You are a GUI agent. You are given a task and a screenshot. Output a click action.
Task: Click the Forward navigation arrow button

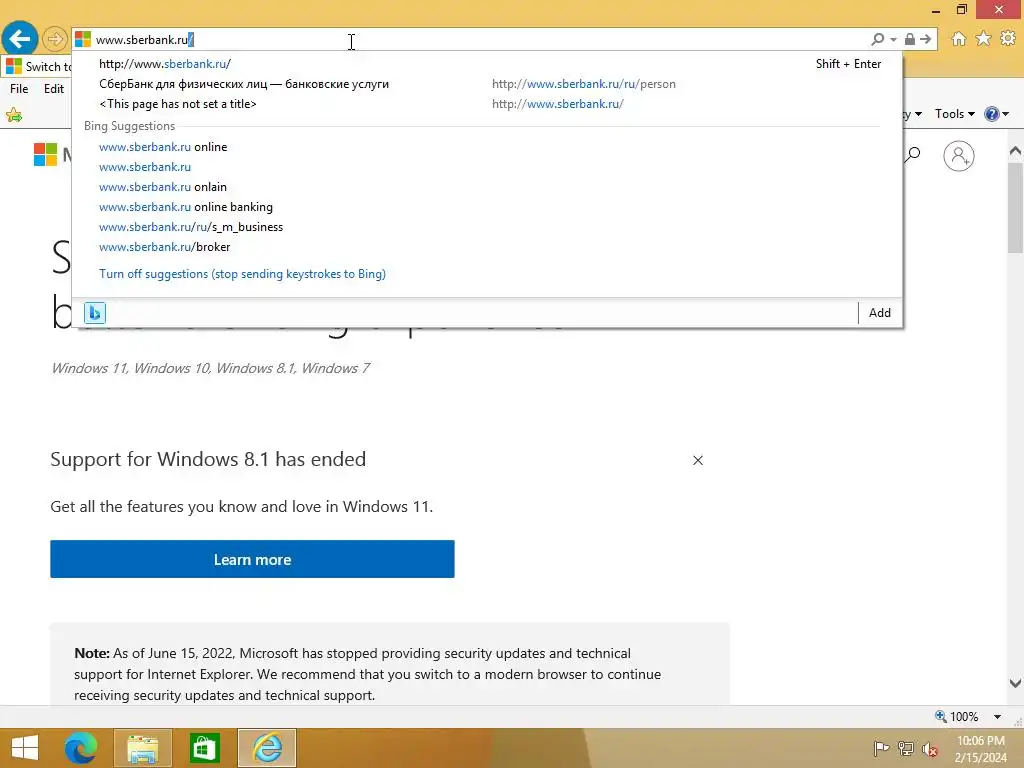pyautogui.click(x=55, y=39)
